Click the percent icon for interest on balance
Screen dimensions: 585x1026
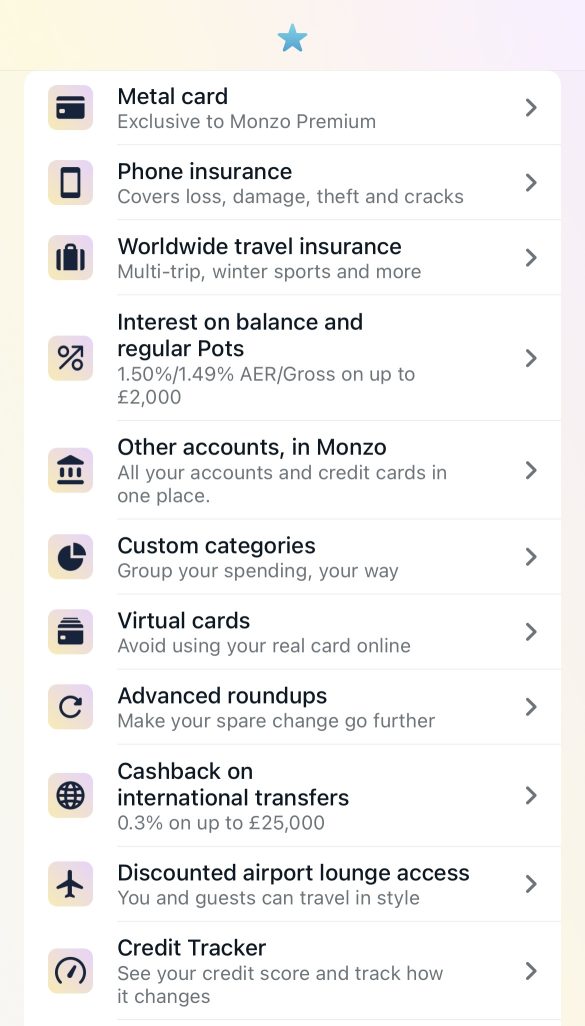point(70,357)
